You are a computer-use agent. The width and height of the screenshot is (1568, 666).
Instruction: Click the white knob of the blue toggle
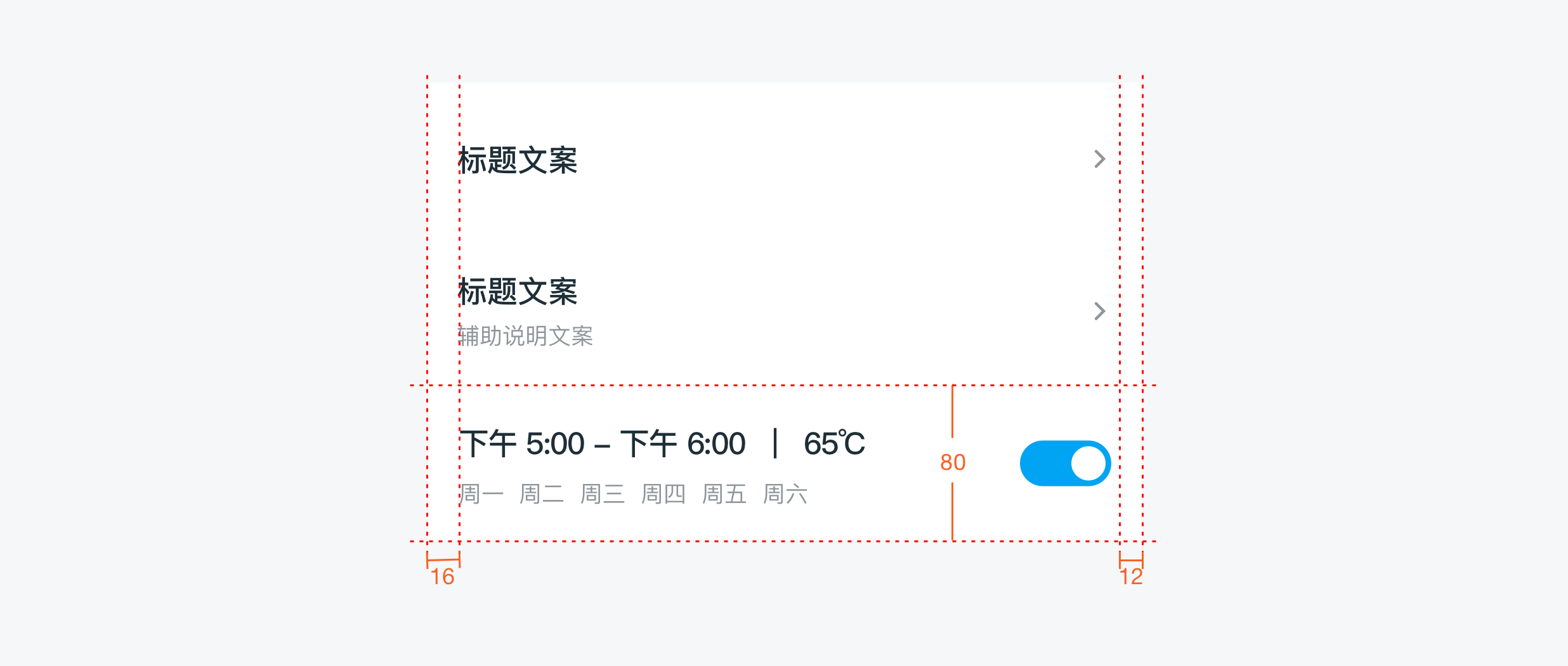coord(1088,463)
